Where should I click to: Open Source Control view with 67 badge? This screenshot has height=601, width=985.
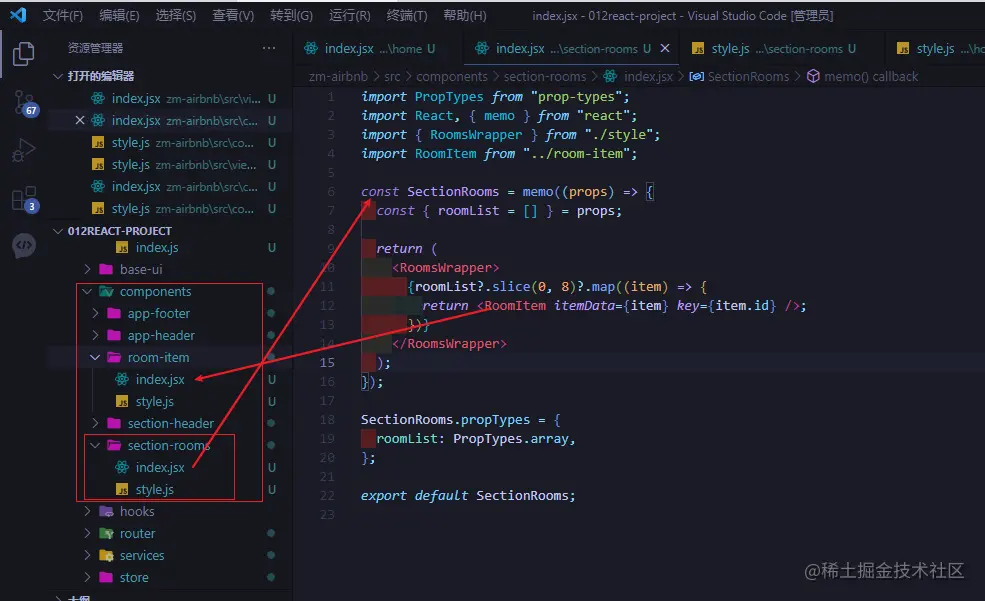pyautogui.click(x=25, y=102)
